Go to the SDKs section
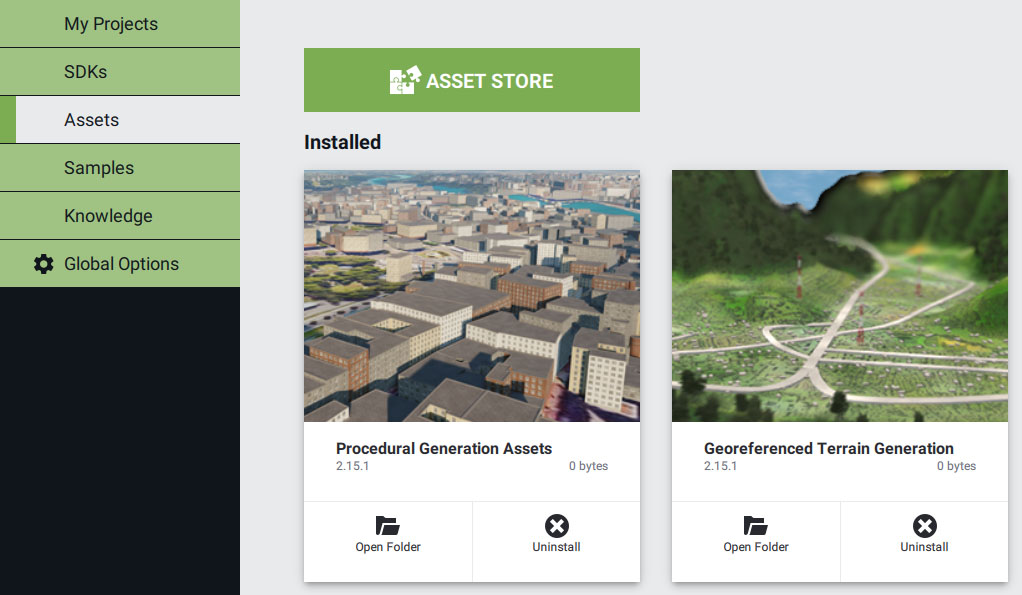 120,72
